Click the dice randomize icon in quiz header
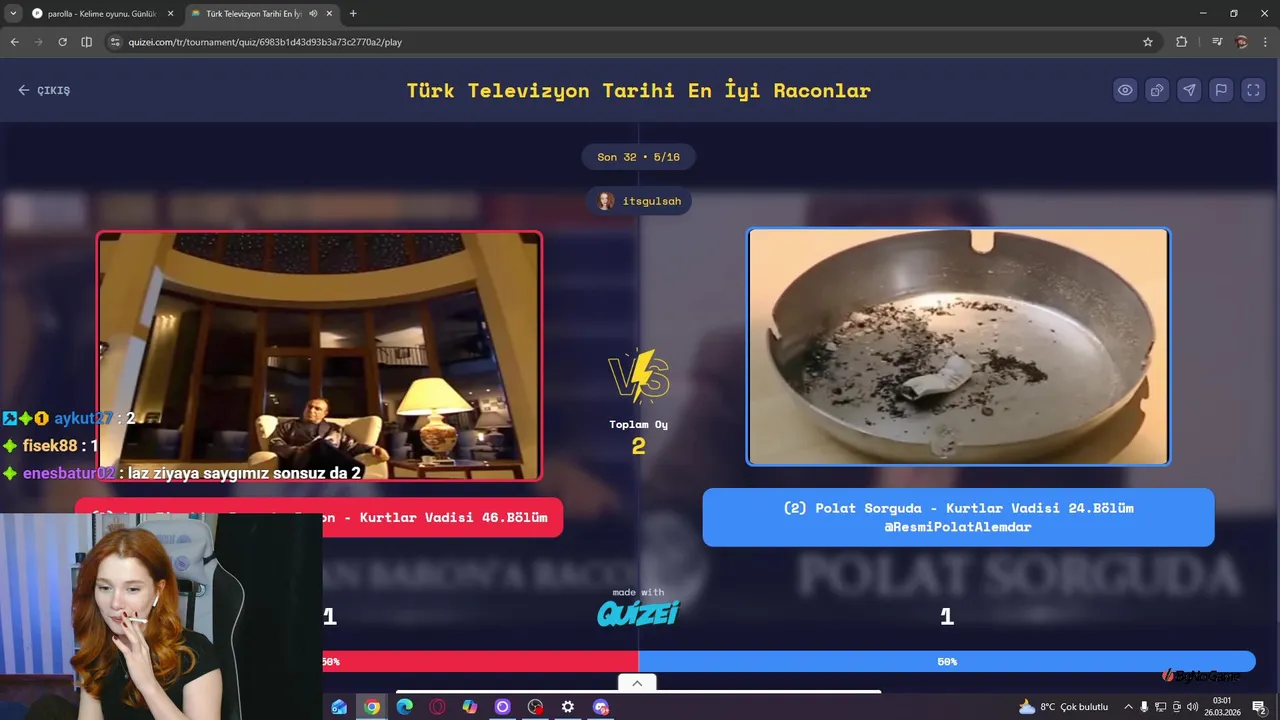The height and width of the screenshot is (720, 1280). (x=1157, y=90)
